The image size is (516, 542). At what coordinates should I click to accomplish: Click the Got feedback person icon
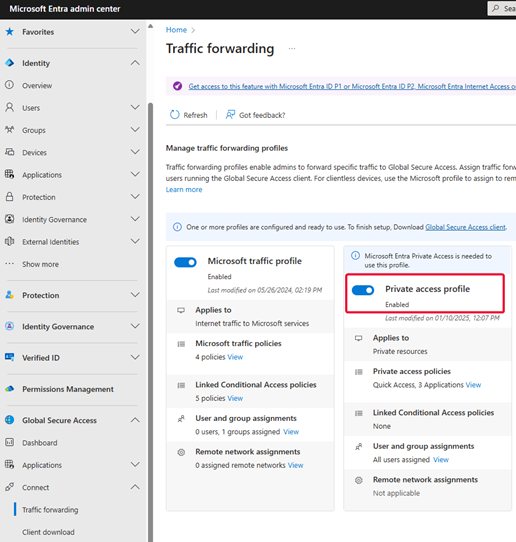[230, 115]
